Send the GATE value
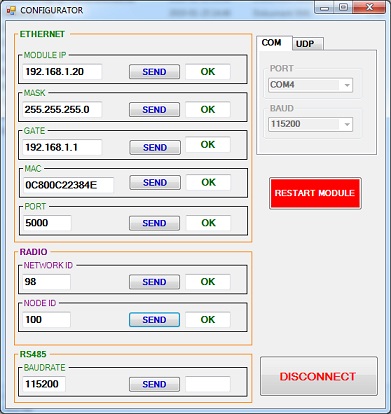The height and width of the screenshot is (414, 391). (155, 147)
